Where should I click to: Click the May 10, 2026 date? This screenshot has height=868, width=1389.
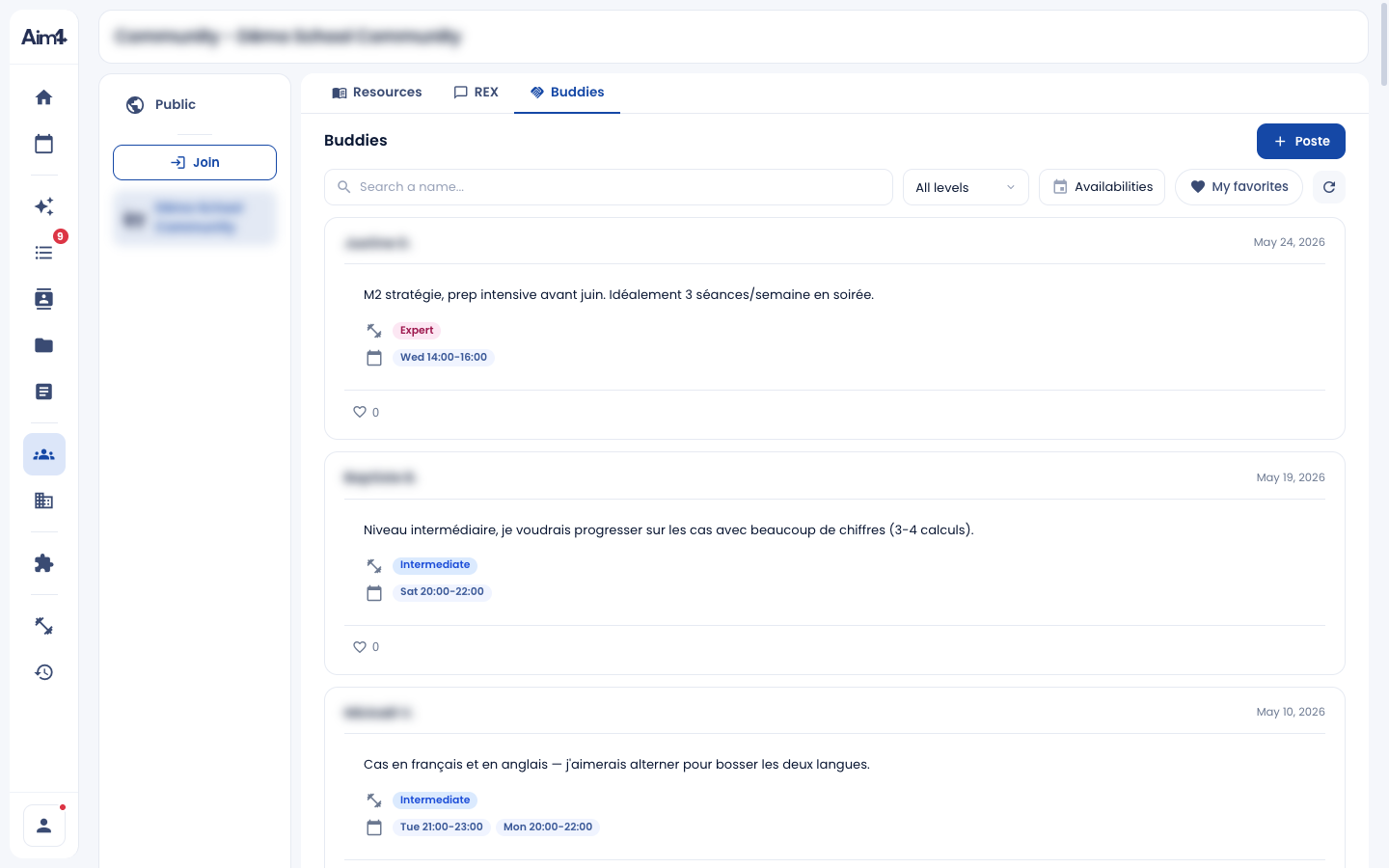pyautogui.click(x=1291, y=712)
